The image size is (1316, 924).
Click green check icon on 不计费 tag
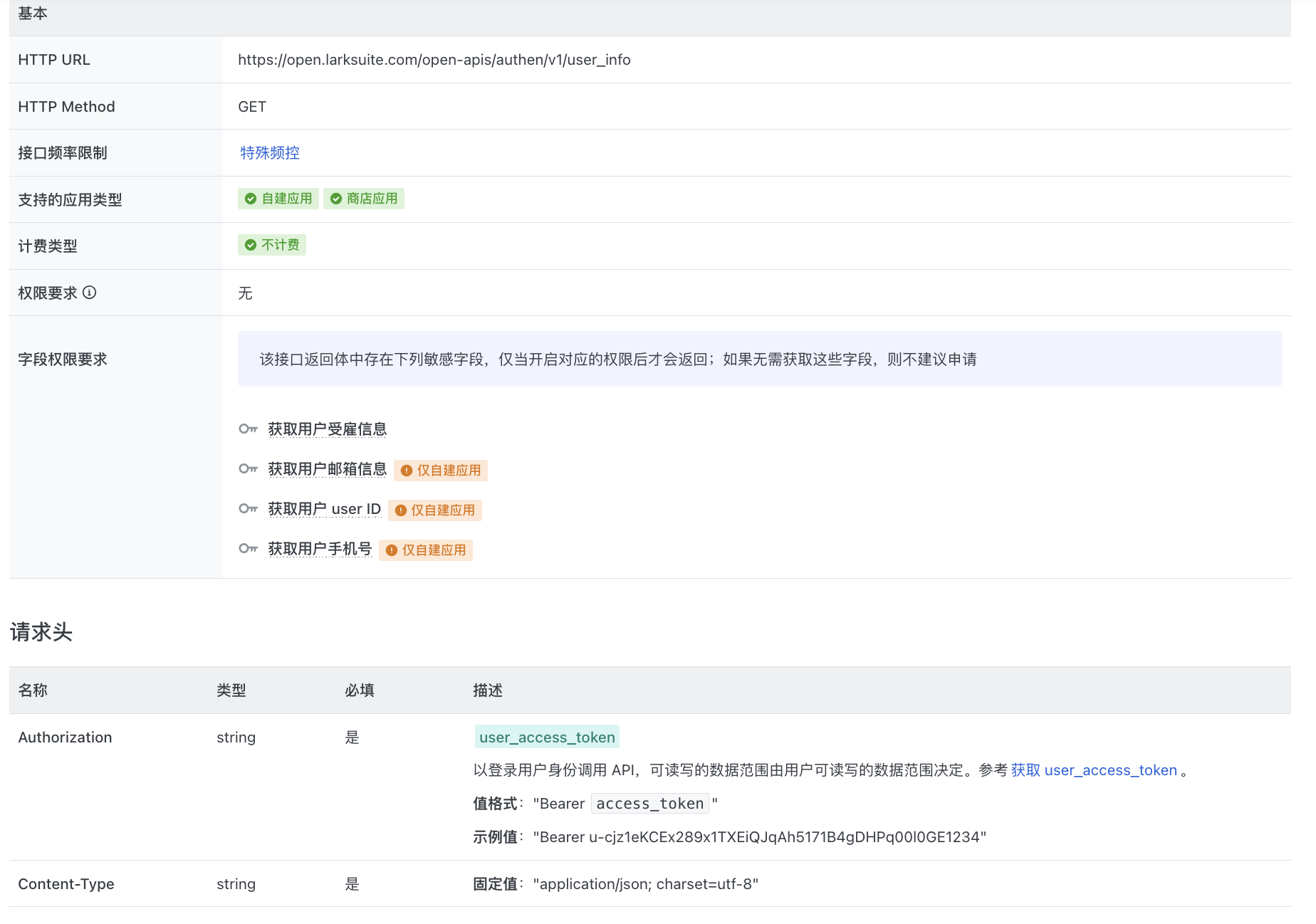(251, 245)
